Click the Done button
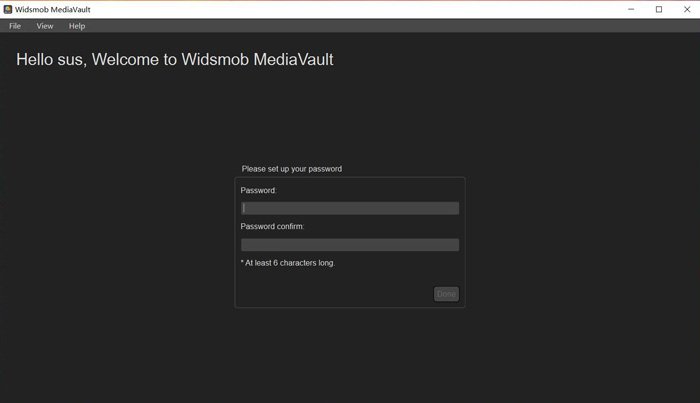 446,294
